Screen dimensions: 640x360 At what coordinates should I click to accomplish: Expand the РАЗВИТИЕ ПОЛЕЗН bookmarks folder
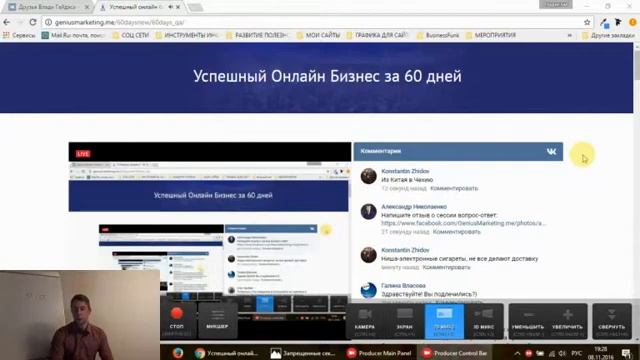point(257,36)
